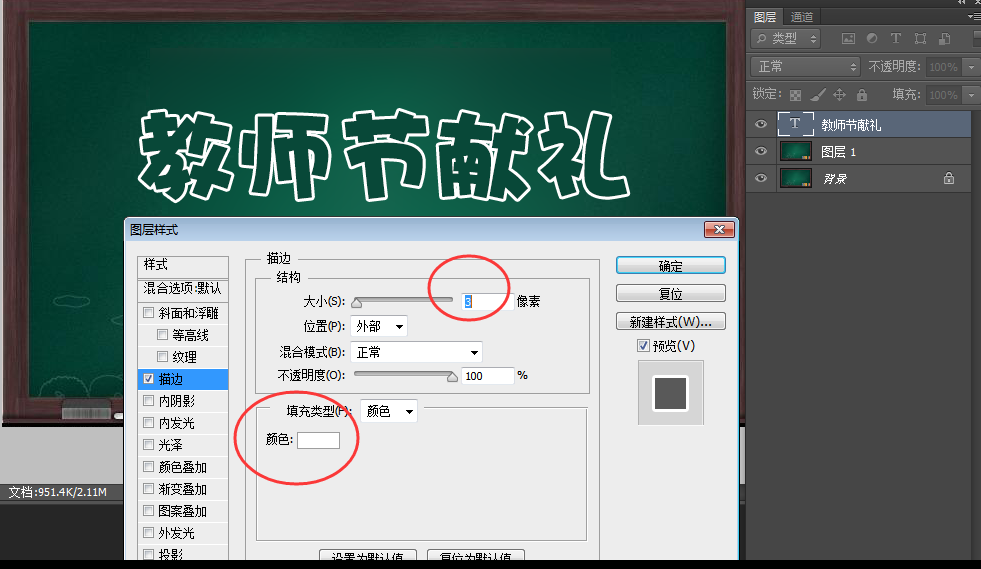The width and height of the screenshot is (981, 569).
Task: Open the 不透明度 opacity arrow in Layers panel
Action: [972, 67]
